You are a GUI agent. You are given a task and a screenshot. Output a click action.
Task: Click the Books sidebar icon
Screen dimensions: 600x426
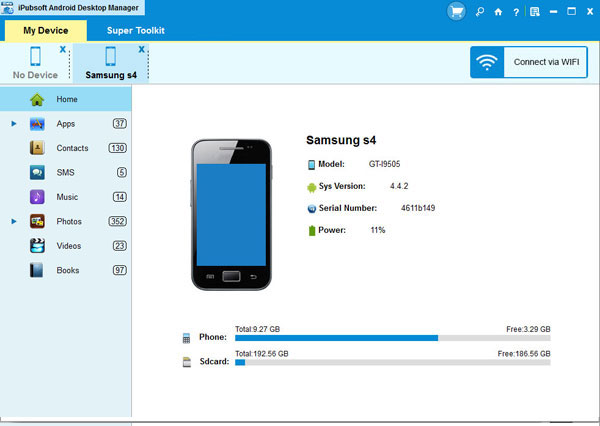[37, 270]
